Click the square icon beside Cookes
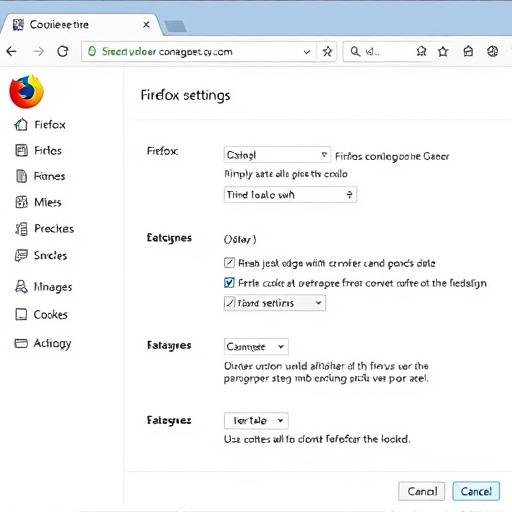Screen dimensions: 512x512 click(x=21, y=314)
